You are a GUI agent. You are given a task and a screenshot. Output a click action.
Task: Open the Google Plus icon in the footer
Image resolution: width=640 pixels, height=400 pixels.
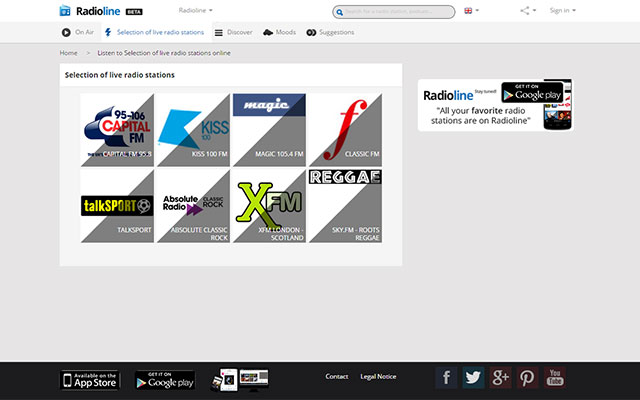point(500,378)
